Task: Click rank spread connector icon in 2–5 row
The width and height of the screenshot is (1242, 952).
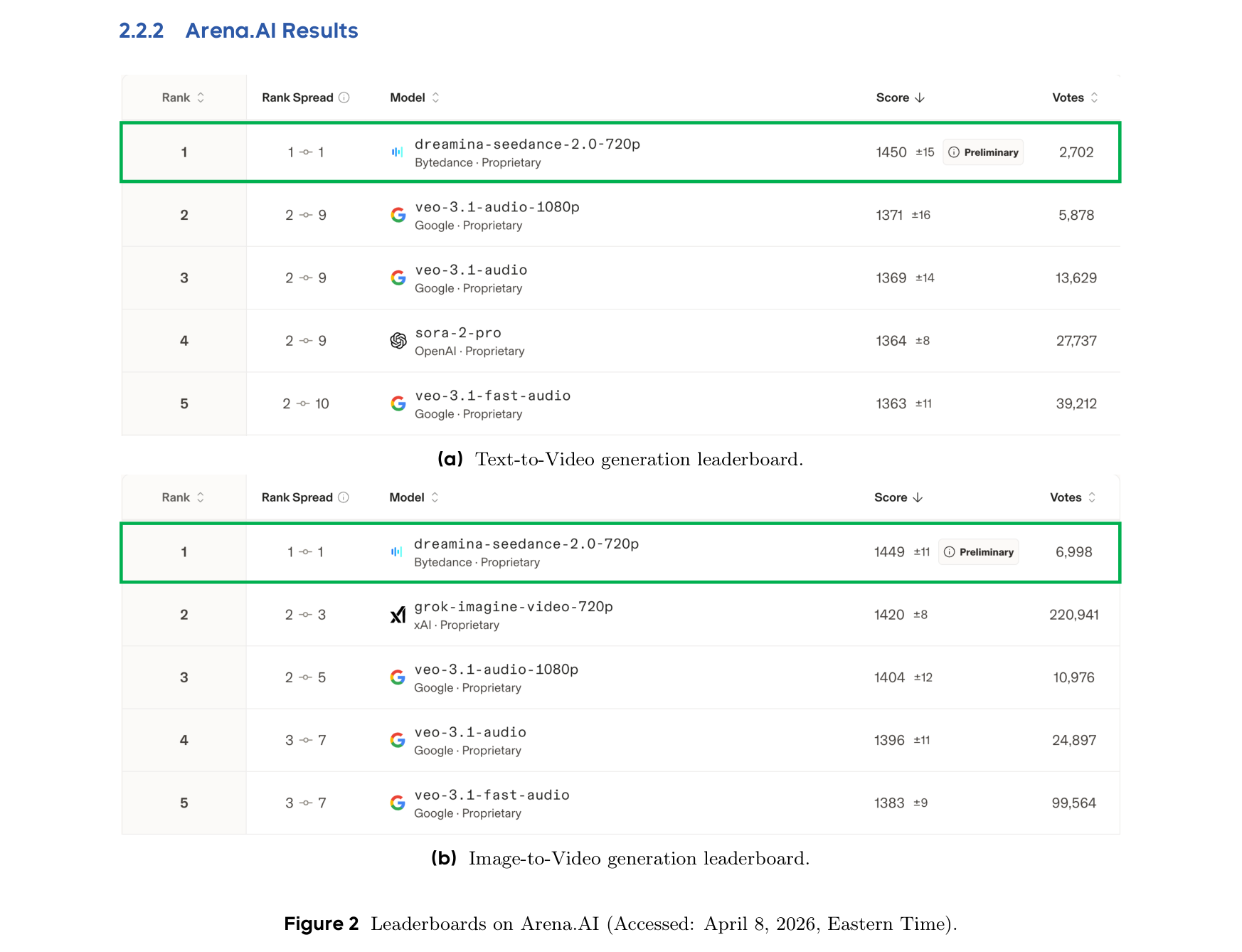Action: click(306, 677)
